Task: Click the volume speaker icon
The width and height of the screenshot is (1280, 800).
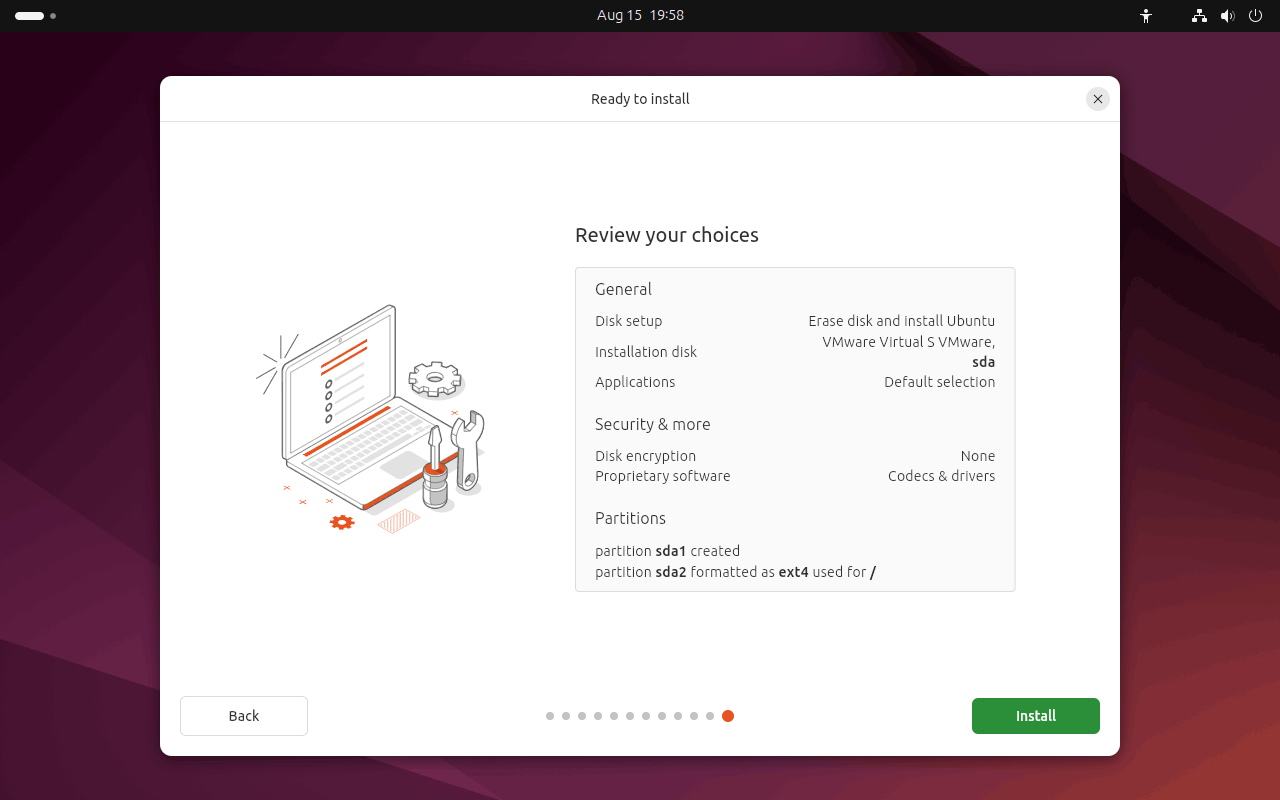Action: [1227, 16]
